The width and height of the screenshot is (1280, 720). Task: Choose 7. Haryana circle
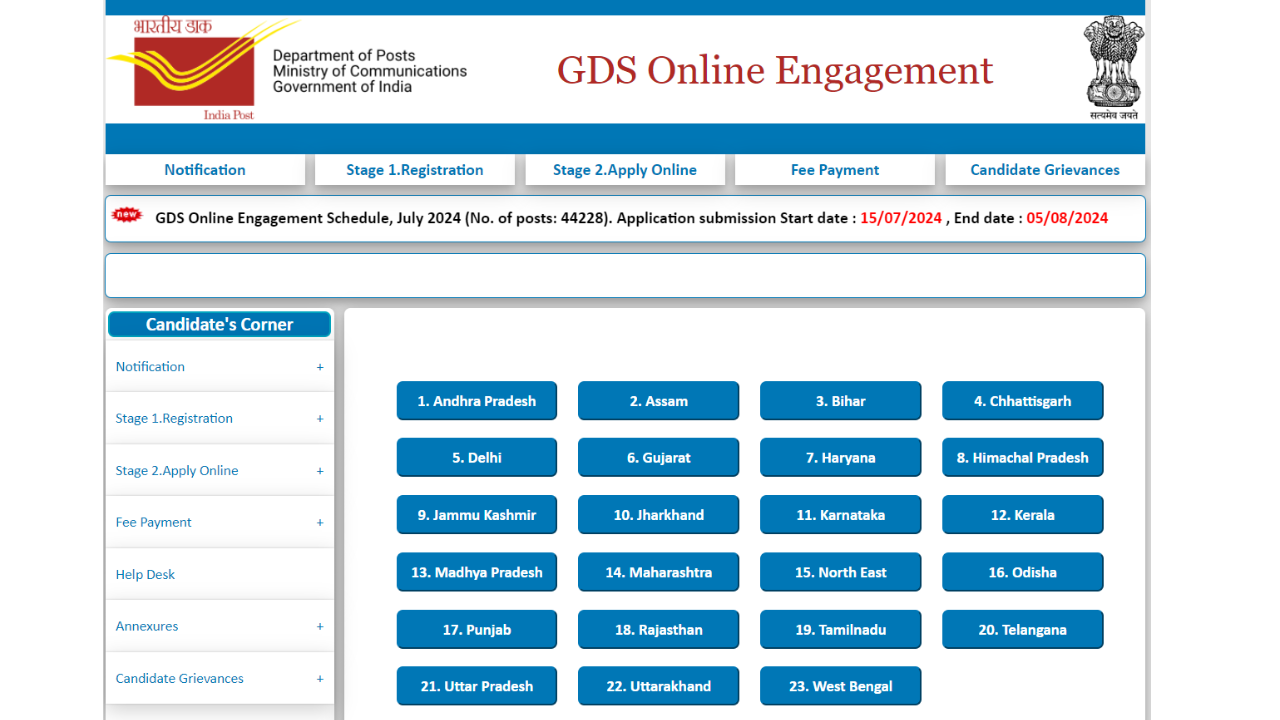tap(841, 458)
